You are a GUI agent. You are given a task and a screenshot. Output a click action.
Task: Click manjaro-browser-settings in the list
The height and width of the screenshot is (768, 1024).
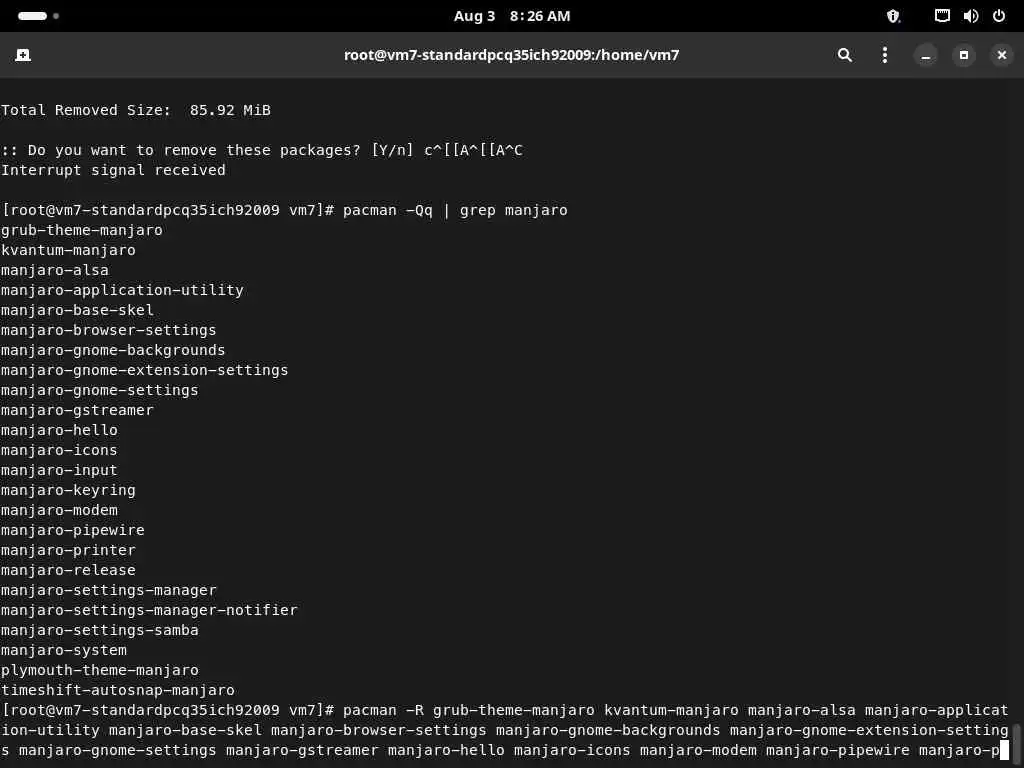pyautogui.click(x=108, y=330)
